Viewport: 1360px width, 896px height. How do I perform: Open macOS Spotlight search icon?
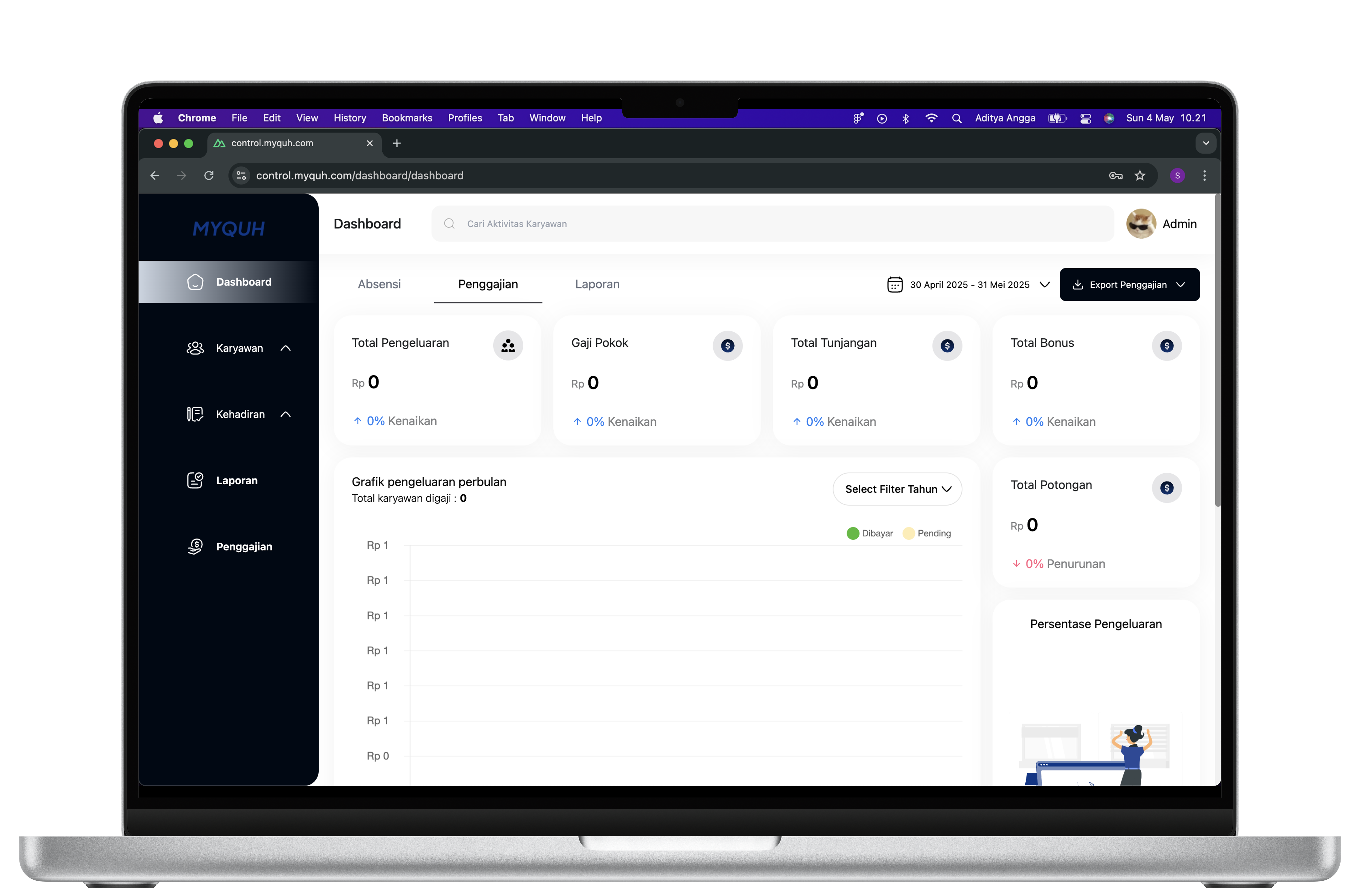pos(957,118)
